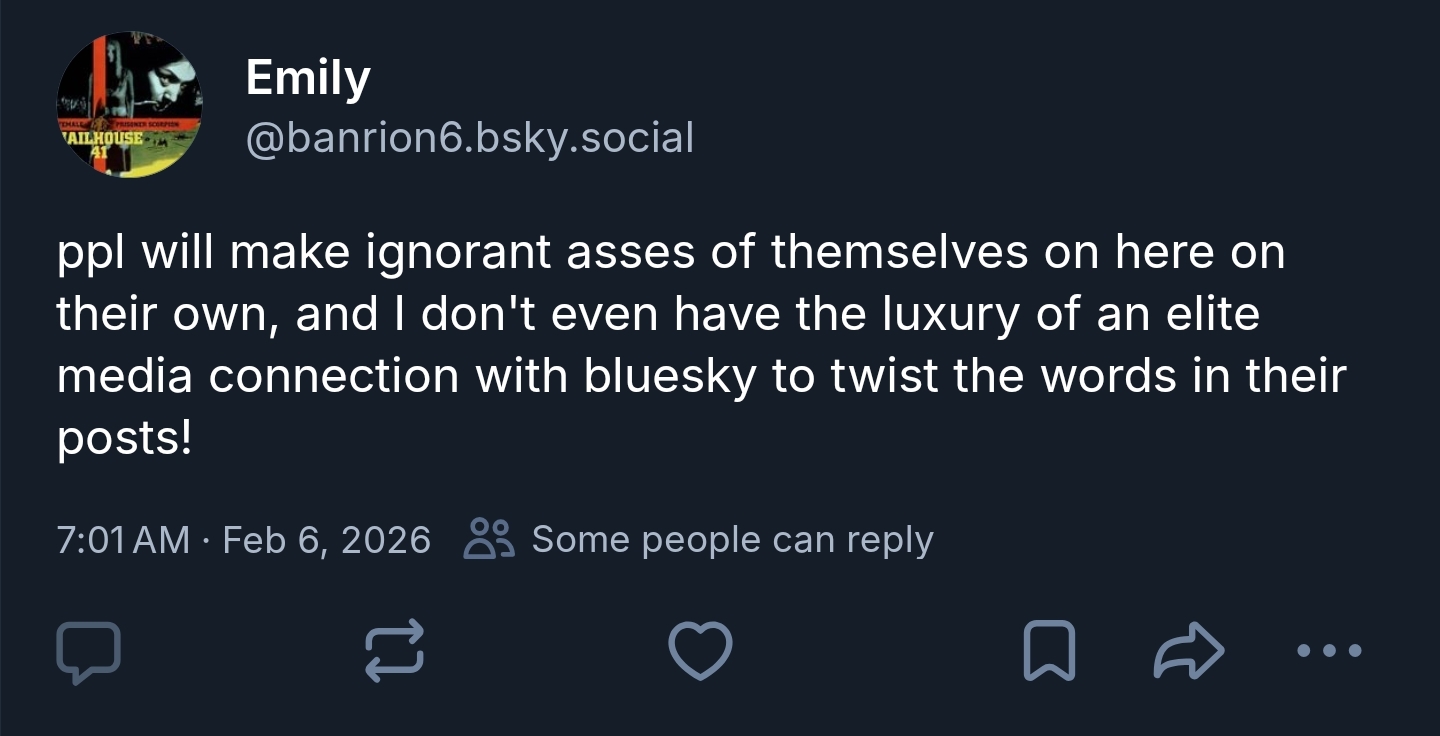Click the 7:01 AM timestamp

123,539
